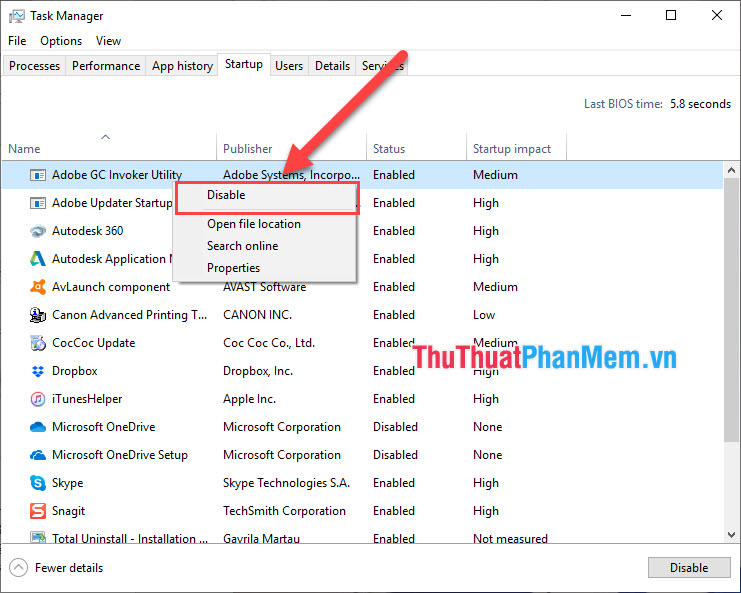Click the Autodesk 360 icon

click(38, 231)
